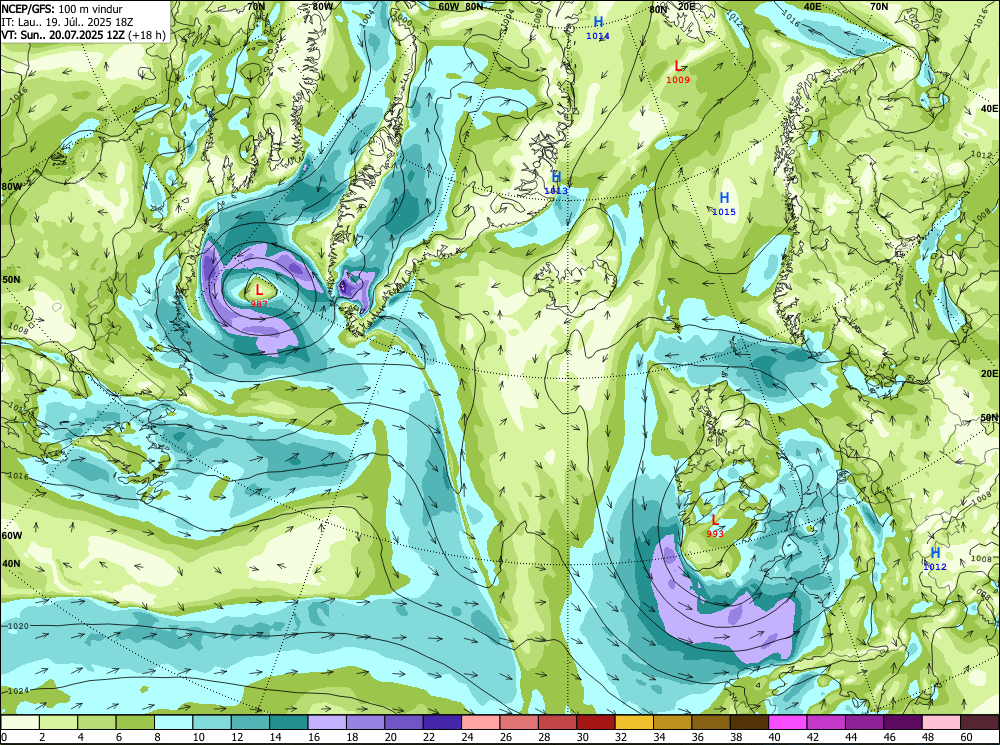Select the 987 pressure value label

point(259,304)
